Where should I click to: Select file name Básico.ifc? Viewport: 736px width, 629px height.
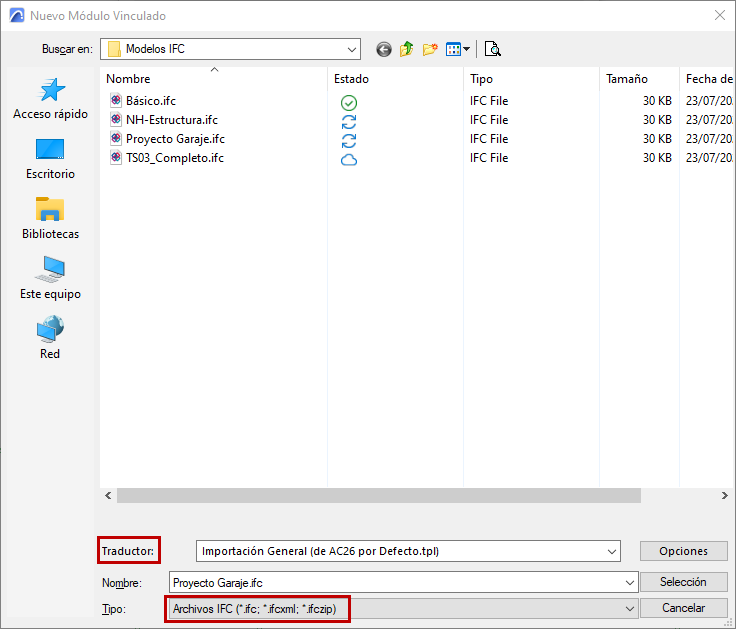[151, 100]
